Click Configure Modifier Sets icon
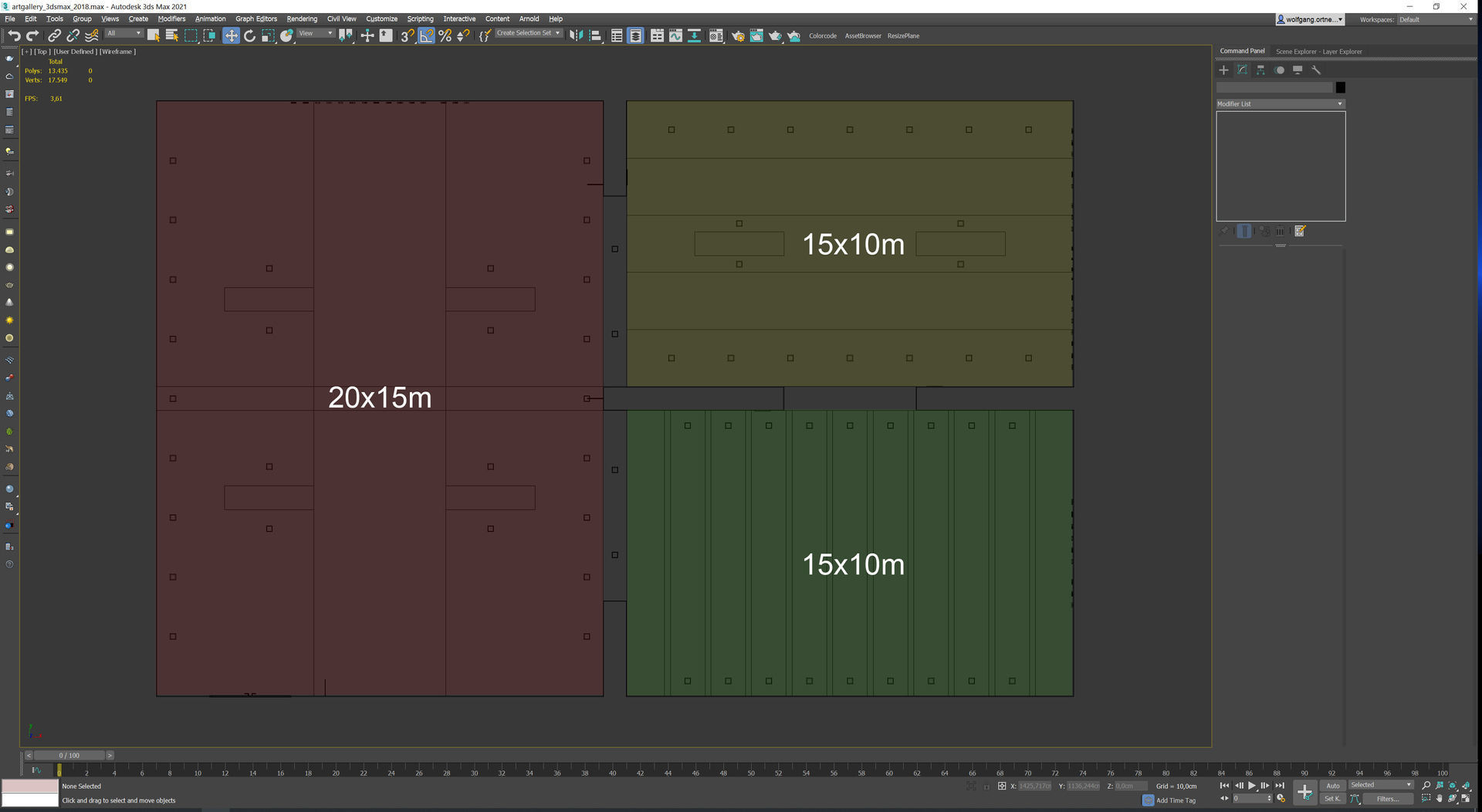 coord(1300,231)
